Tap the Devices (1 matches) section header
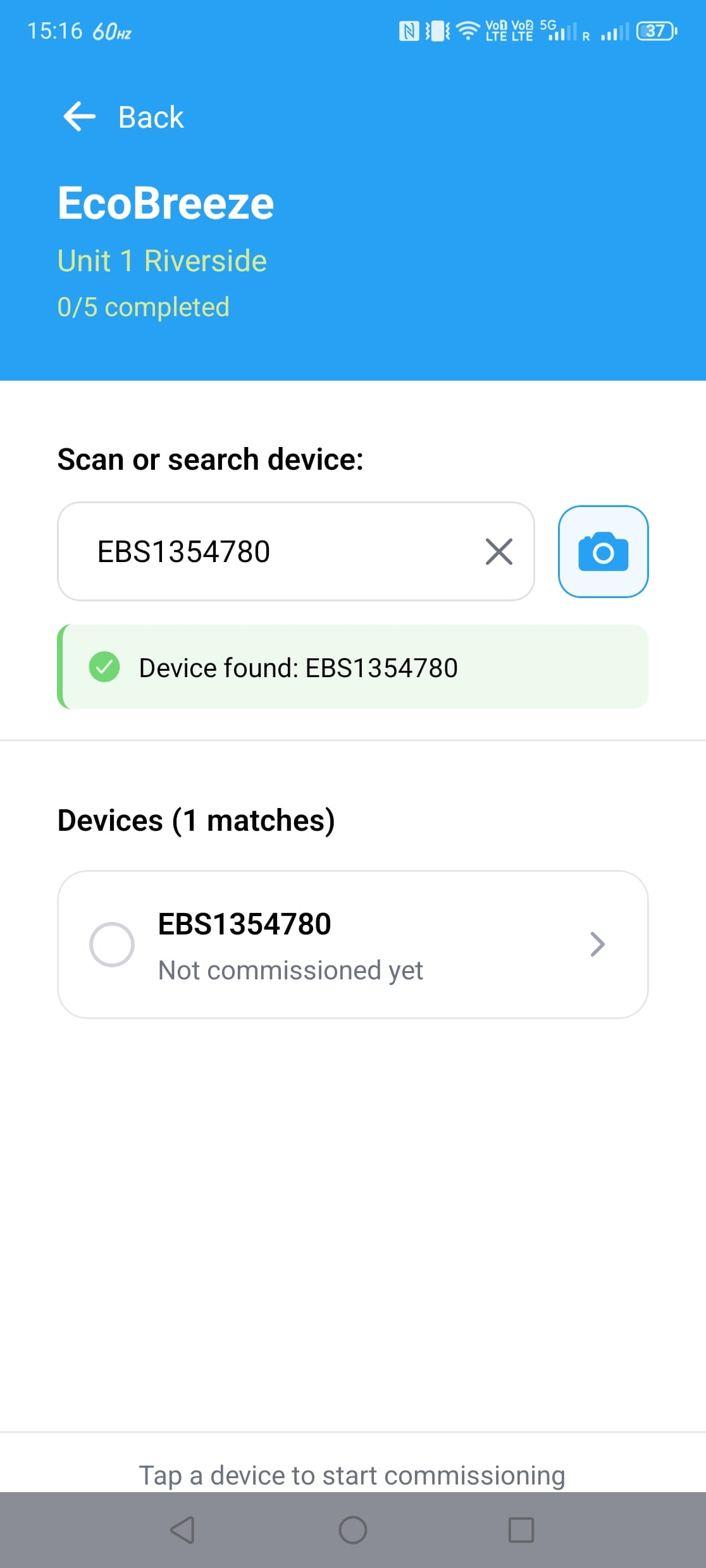706x1568 pixels. click(196, 820)
